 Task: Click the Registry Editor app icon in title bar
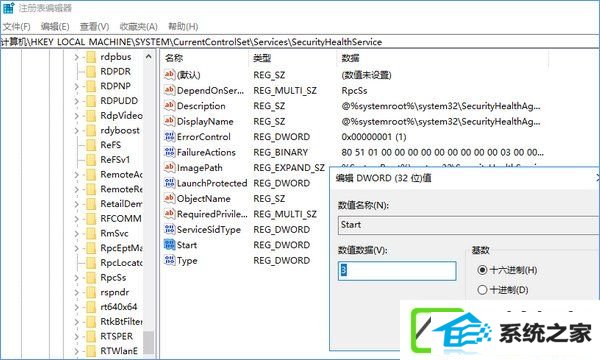click(8, 8)
